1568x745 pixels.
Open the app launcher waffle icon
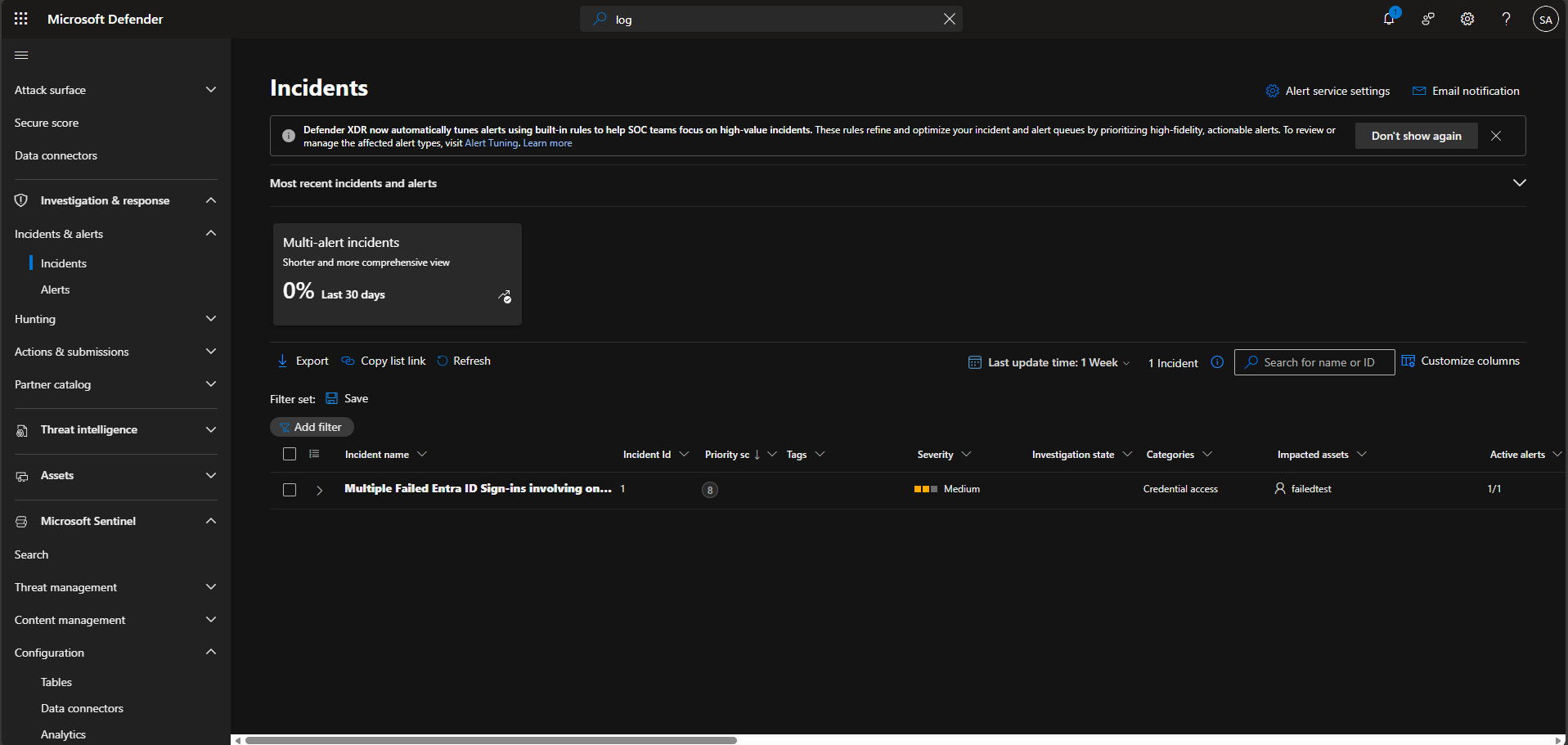point(21,19)
